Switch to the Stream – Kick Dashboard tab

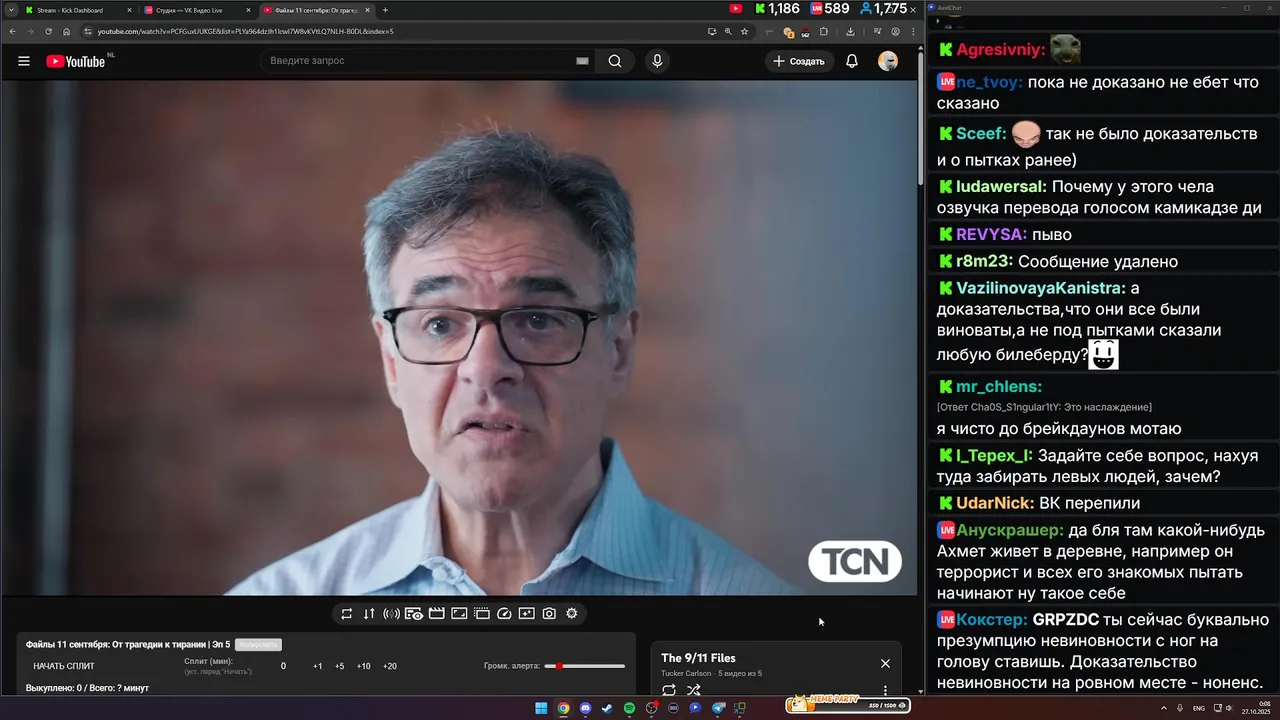(78, 10)
